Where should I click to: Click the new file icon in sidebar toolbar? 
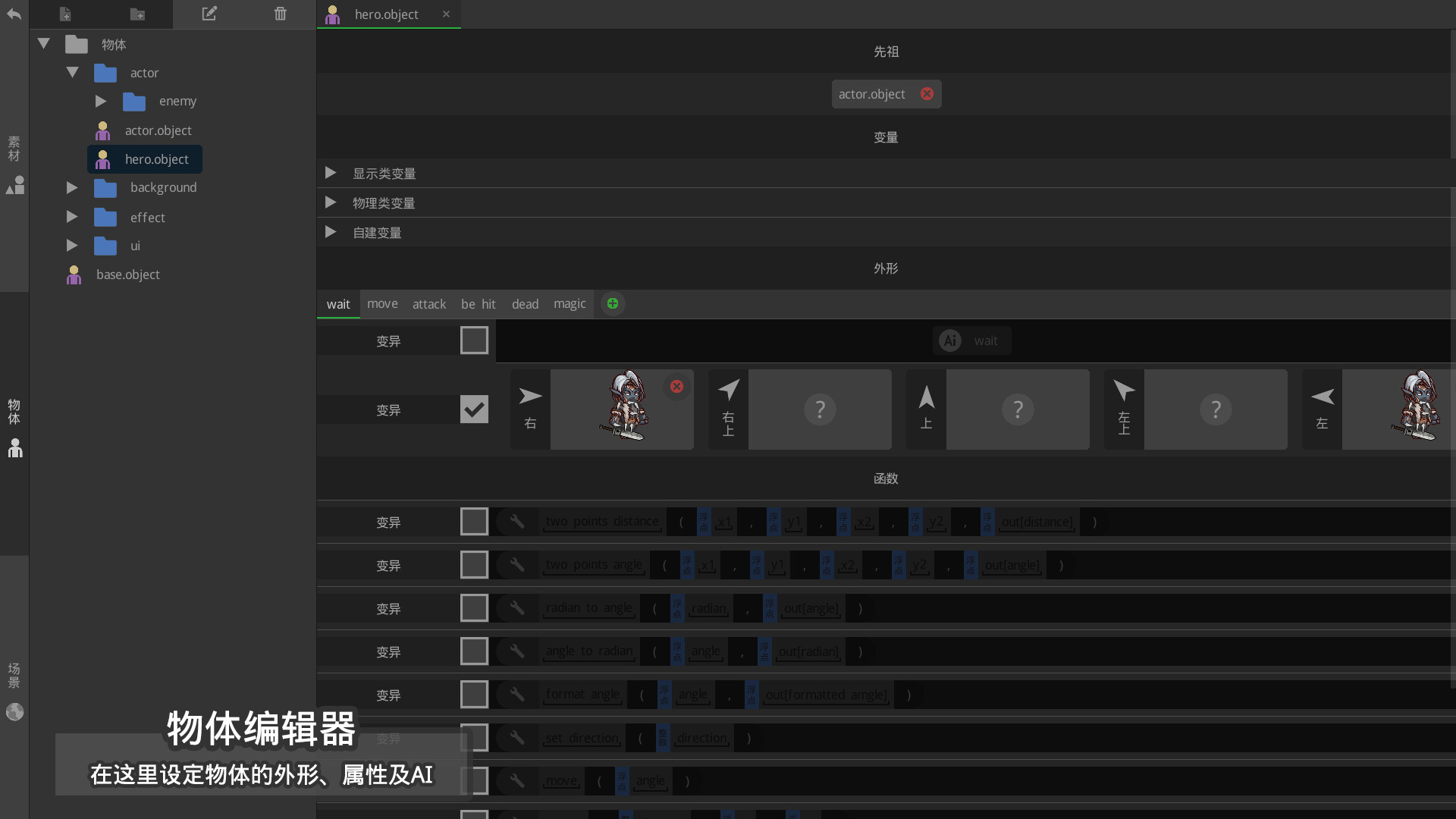[65, 14]
